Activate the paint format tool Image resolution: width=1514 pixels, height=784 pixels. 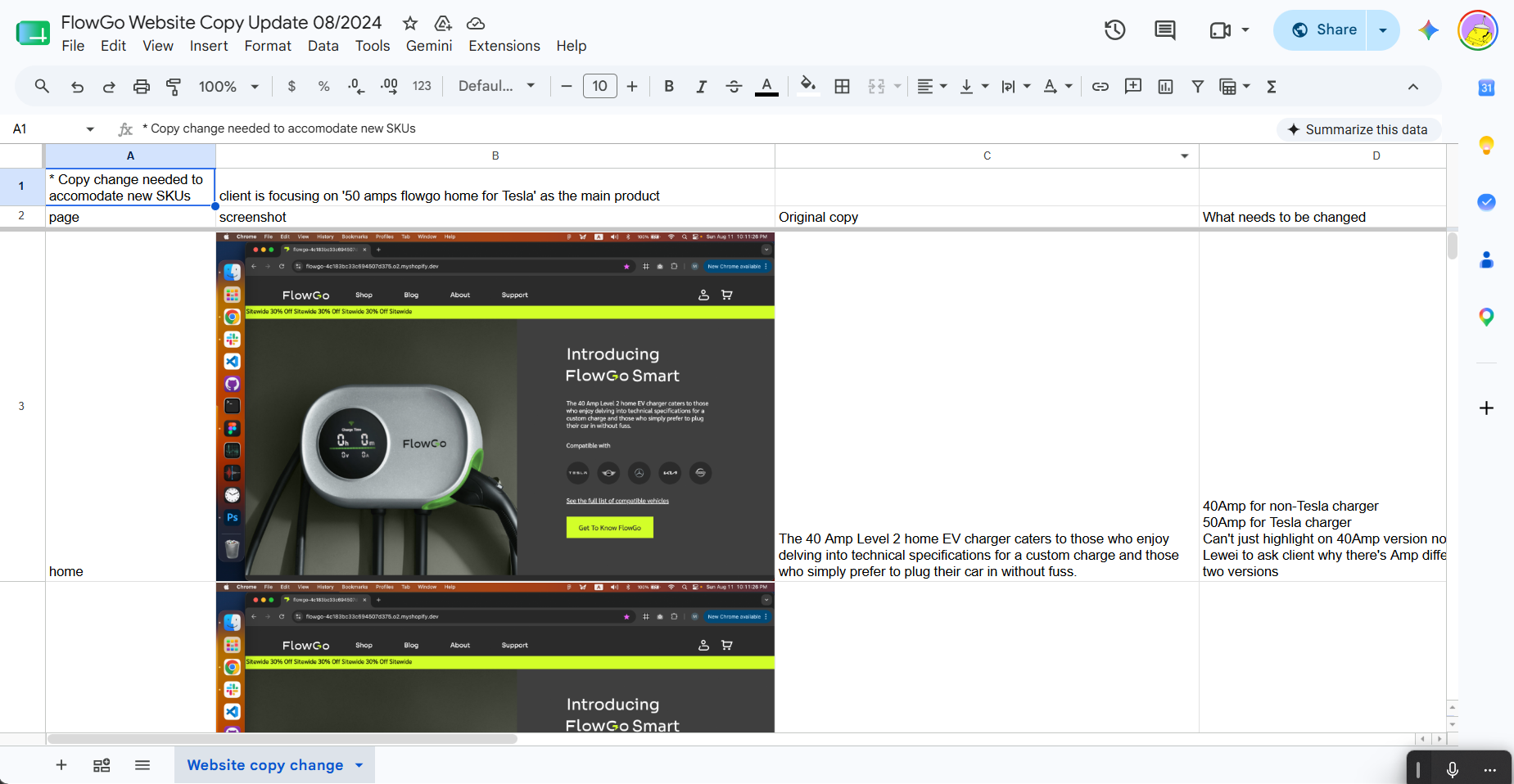pyautogui.click(x=174, y=86)
